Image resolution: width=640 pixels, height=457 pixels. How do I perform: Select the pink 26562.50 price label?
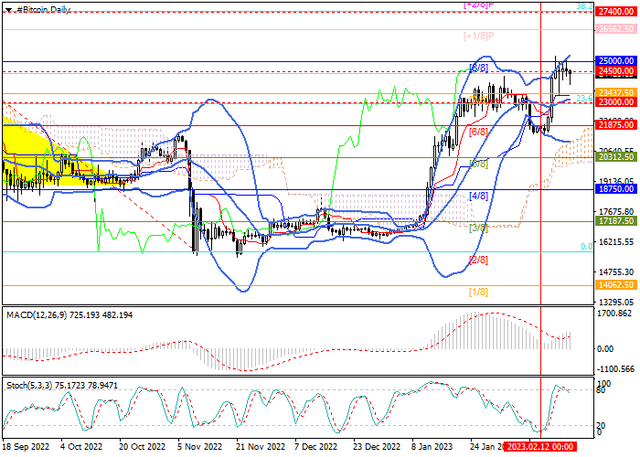click(616, 32)
